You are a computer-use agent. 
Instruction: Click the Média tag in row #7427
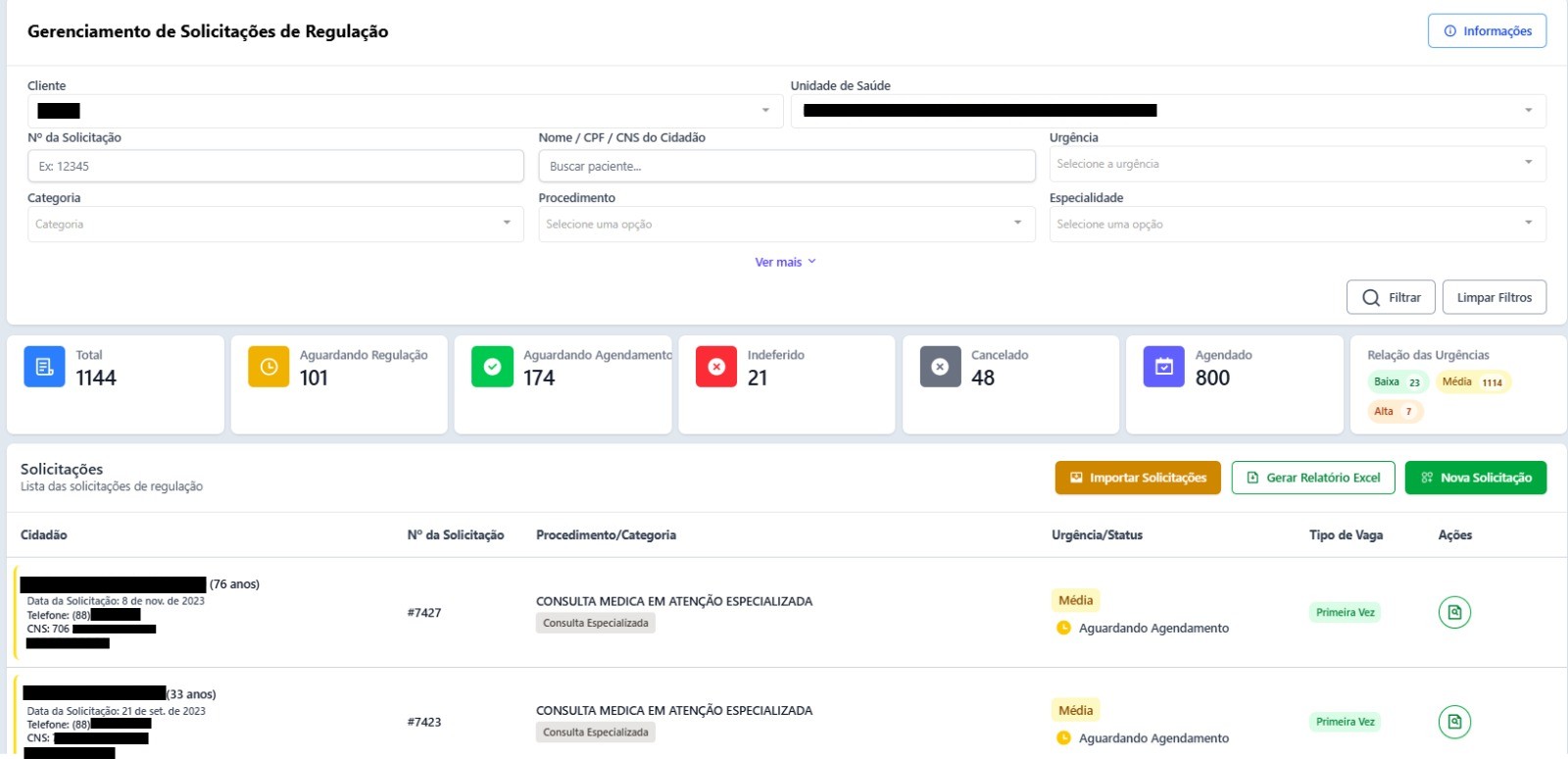1076,600
